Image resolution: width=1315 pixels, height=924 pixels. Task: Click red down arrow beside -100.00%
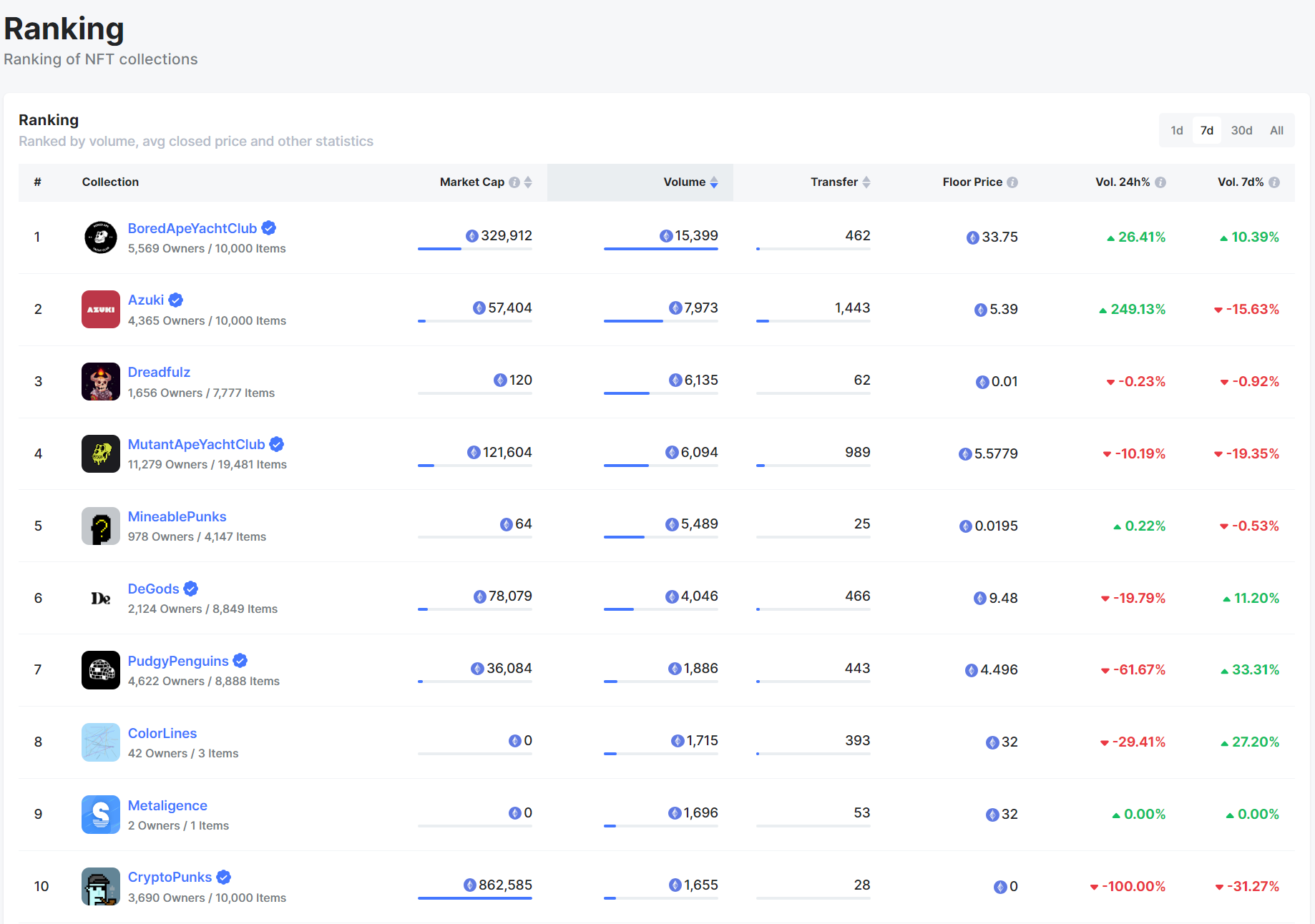(1094, 888)
